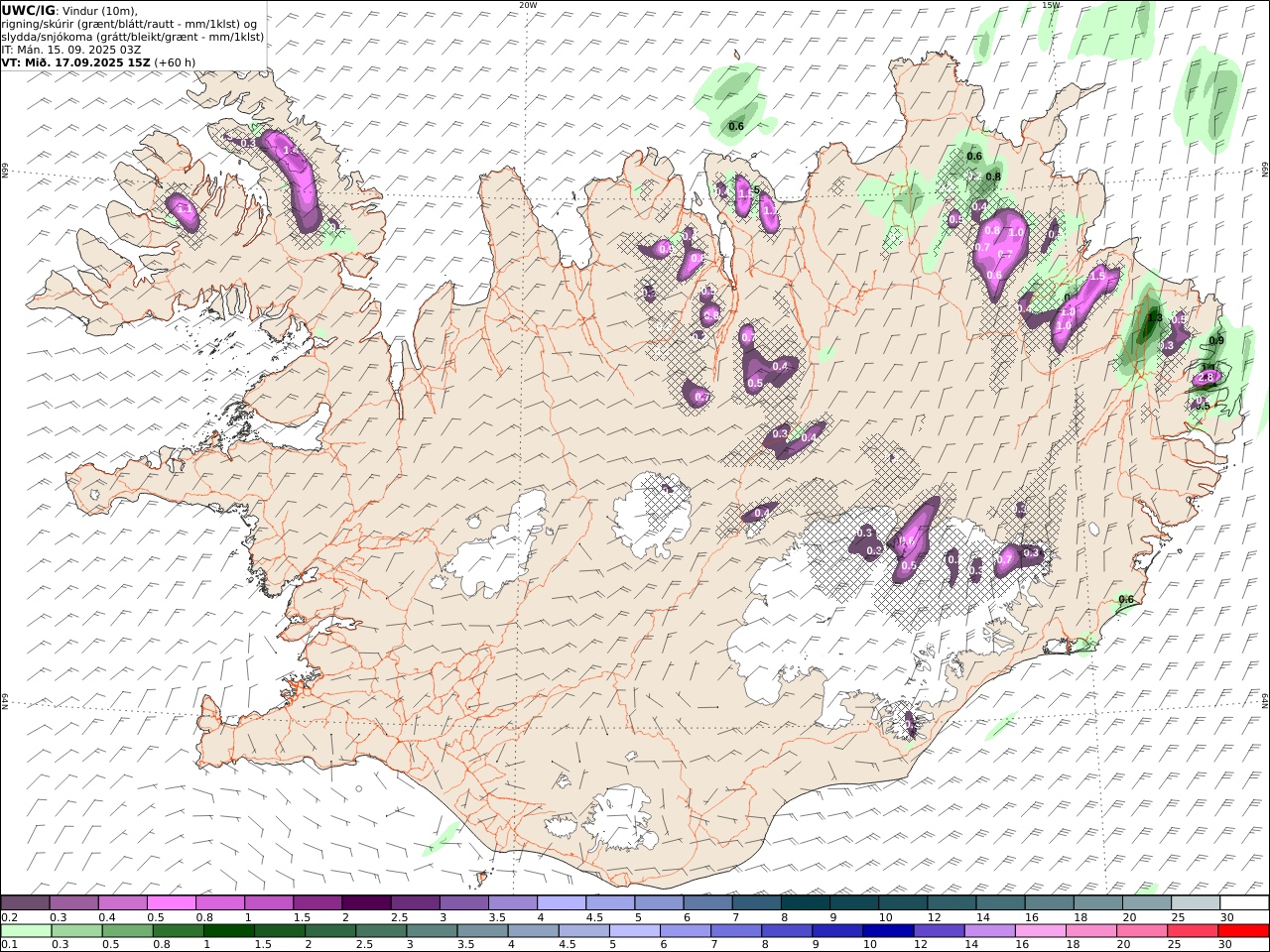Click the bright red 30 swatch in the lower rain scale
The height and width of the screenshot is (952, 1270).
tap(1244, 931)
